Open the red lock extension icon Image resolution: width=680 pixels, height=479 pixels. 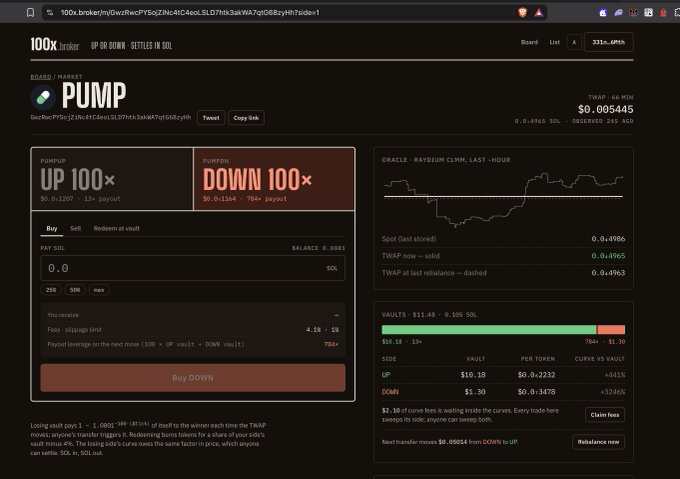[663, 13]
